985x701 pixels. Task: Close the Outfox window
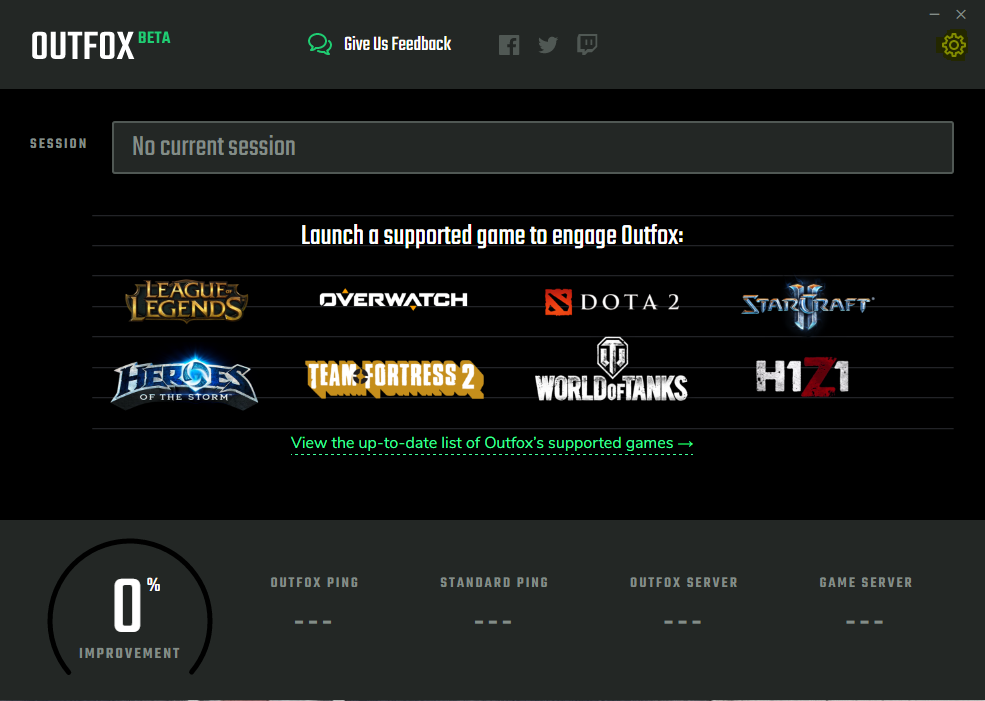(x=961, y=14)
